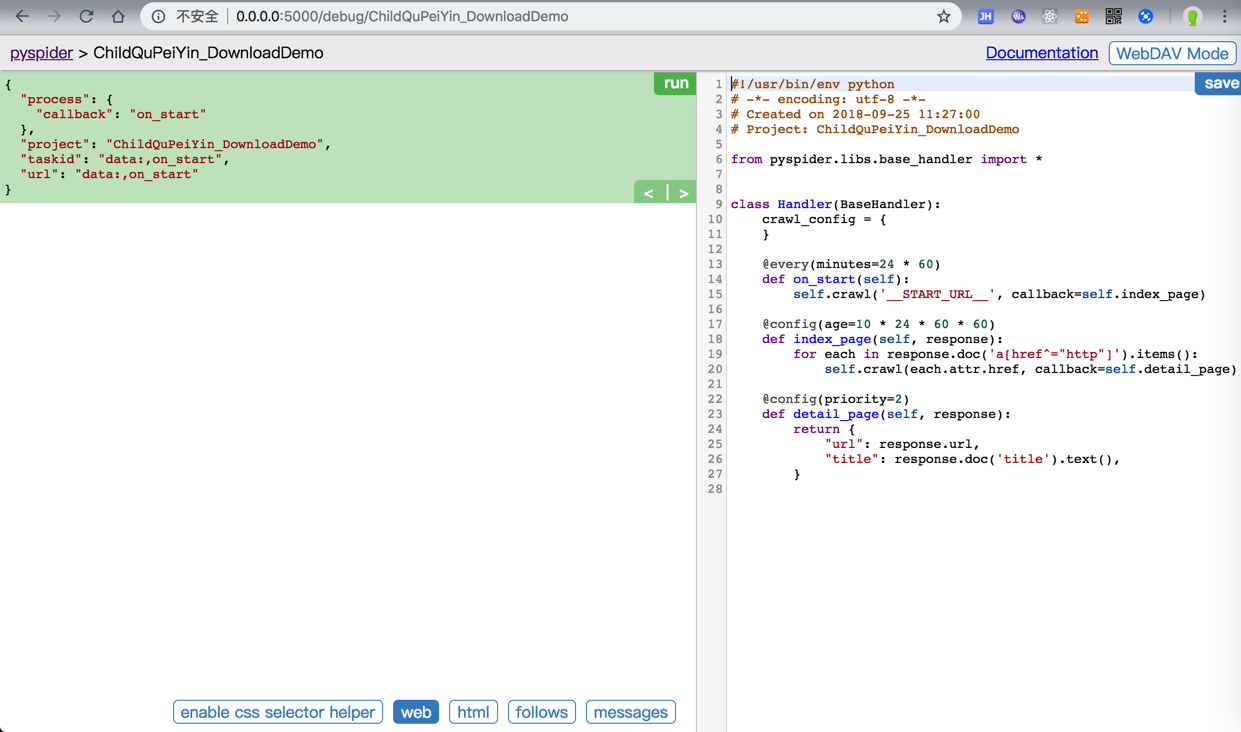The width and height of the screenshot is (1241, 732).
Task: Go back with the browser back arrow
Action: point(22,16)
